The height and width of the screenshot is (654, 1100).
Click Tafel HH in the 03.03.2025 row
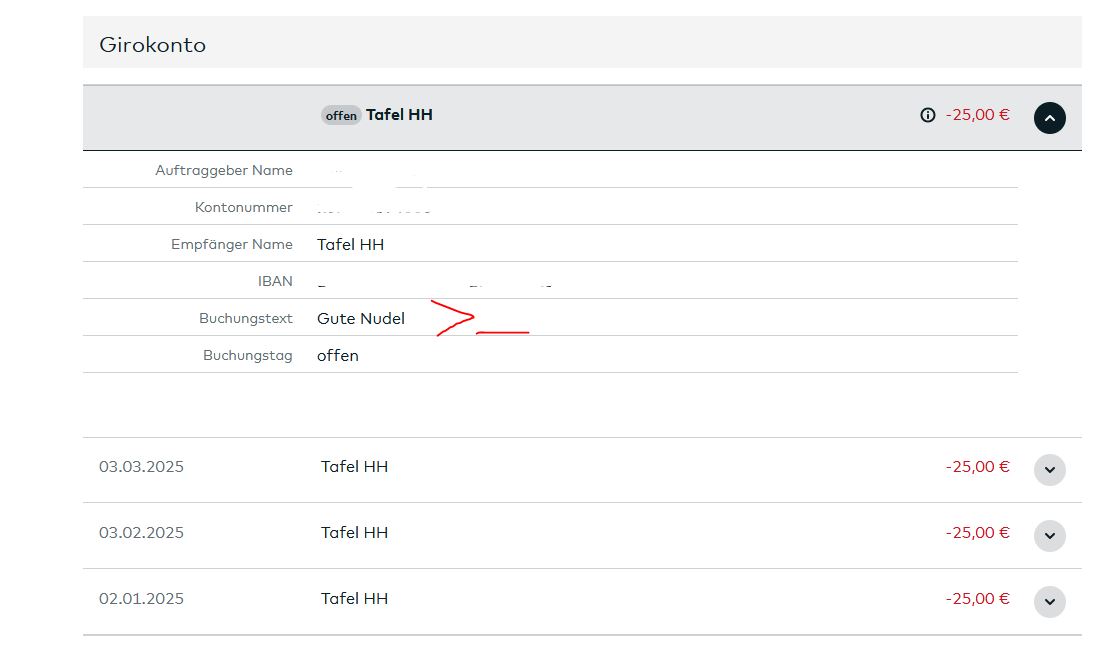[x=354, y=466]
